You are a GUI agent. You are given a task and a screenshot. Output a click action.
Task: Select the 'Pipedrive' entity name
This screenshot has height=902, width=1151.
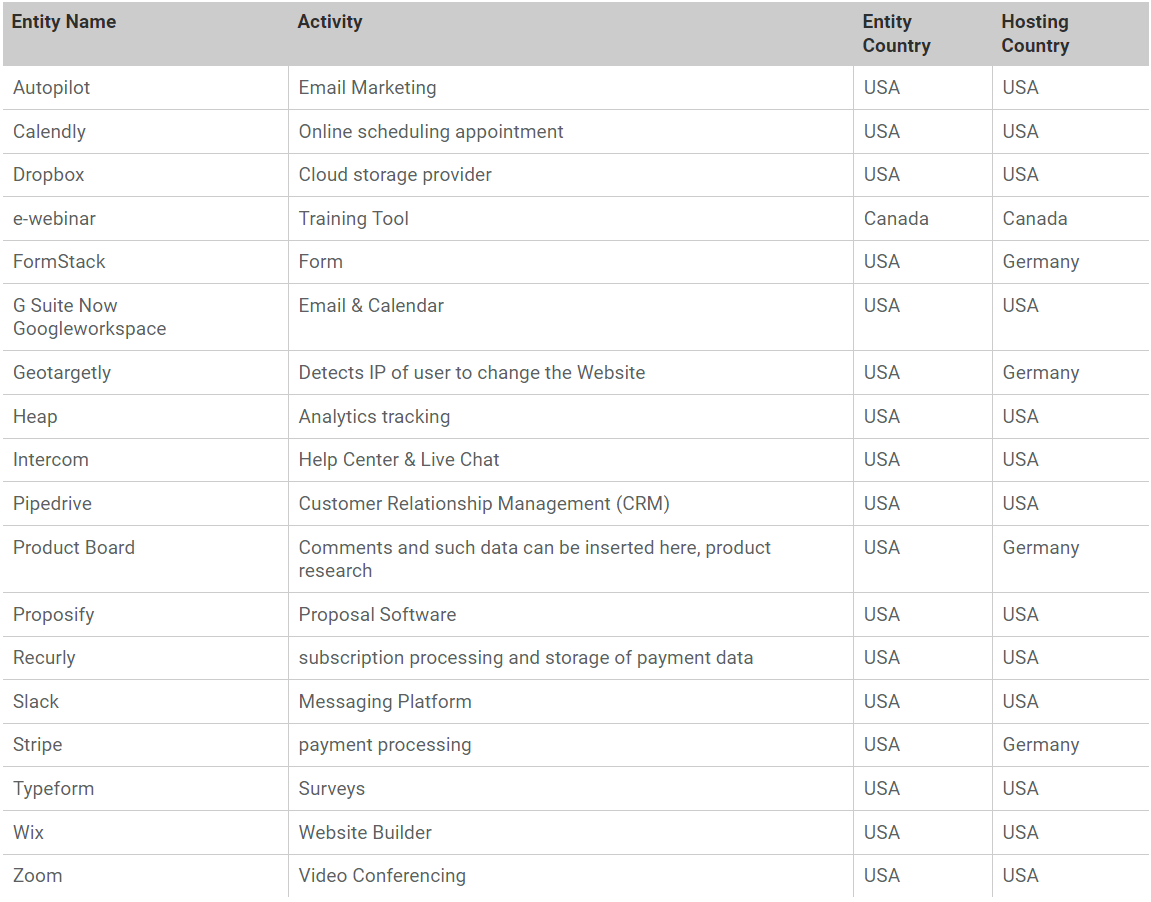[52, 504]
